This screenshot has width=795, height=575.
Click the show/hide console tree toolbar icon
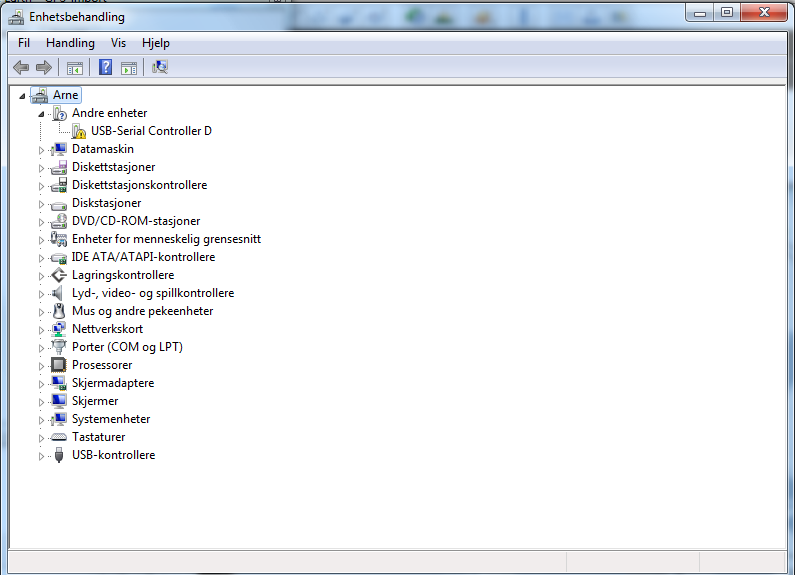click(75, 67)
